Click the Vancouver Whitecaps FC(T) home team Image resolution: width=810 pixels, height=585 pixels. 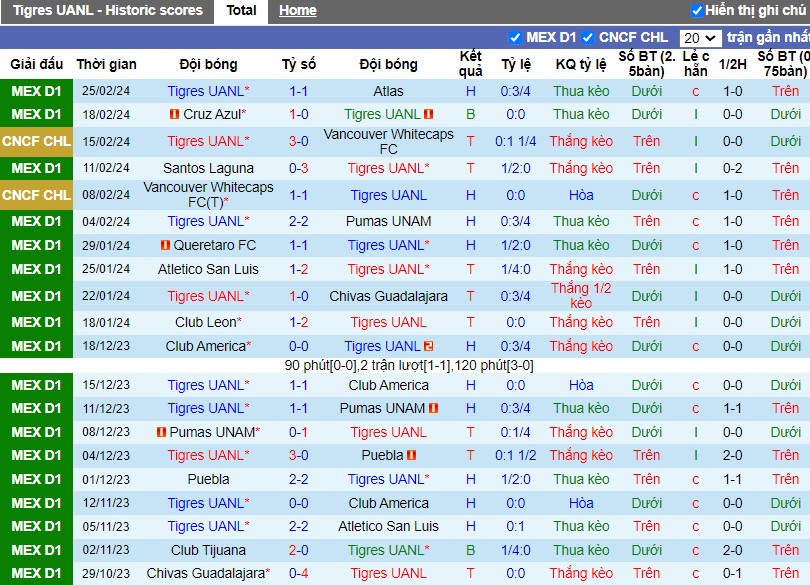(208, 195)
